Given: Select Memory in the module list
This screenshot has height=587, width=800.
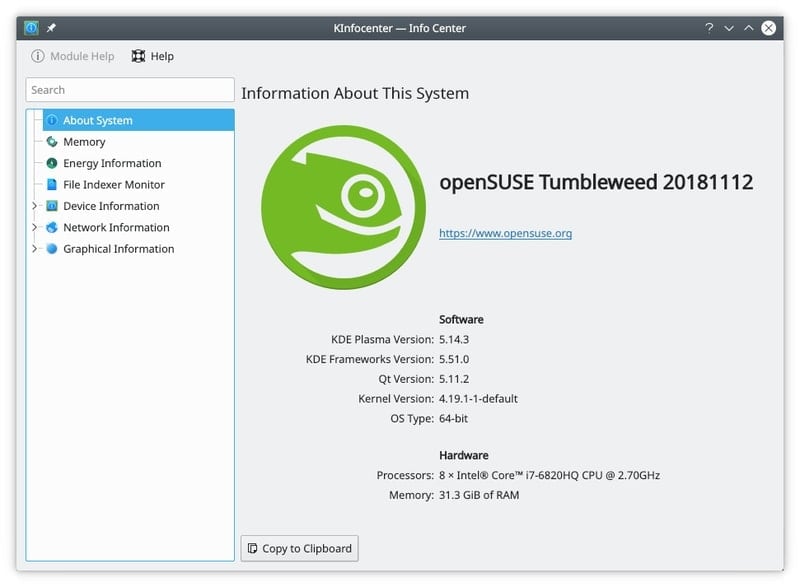Looking at the screenshot, I should point(84,142).
